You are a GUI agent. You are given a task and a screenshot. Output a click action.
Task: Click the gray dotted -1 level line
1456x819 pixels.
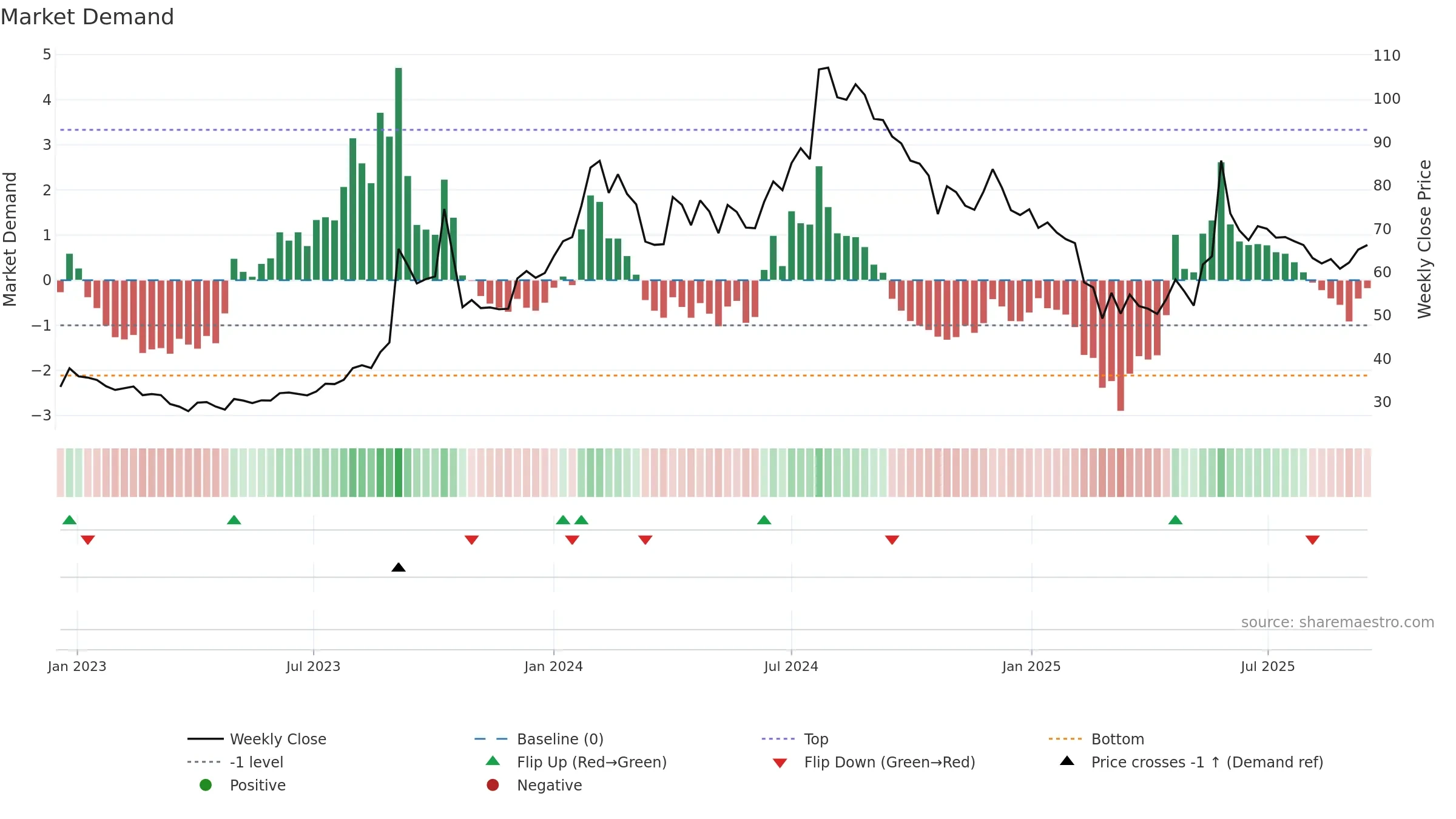[x=713, y=325]
